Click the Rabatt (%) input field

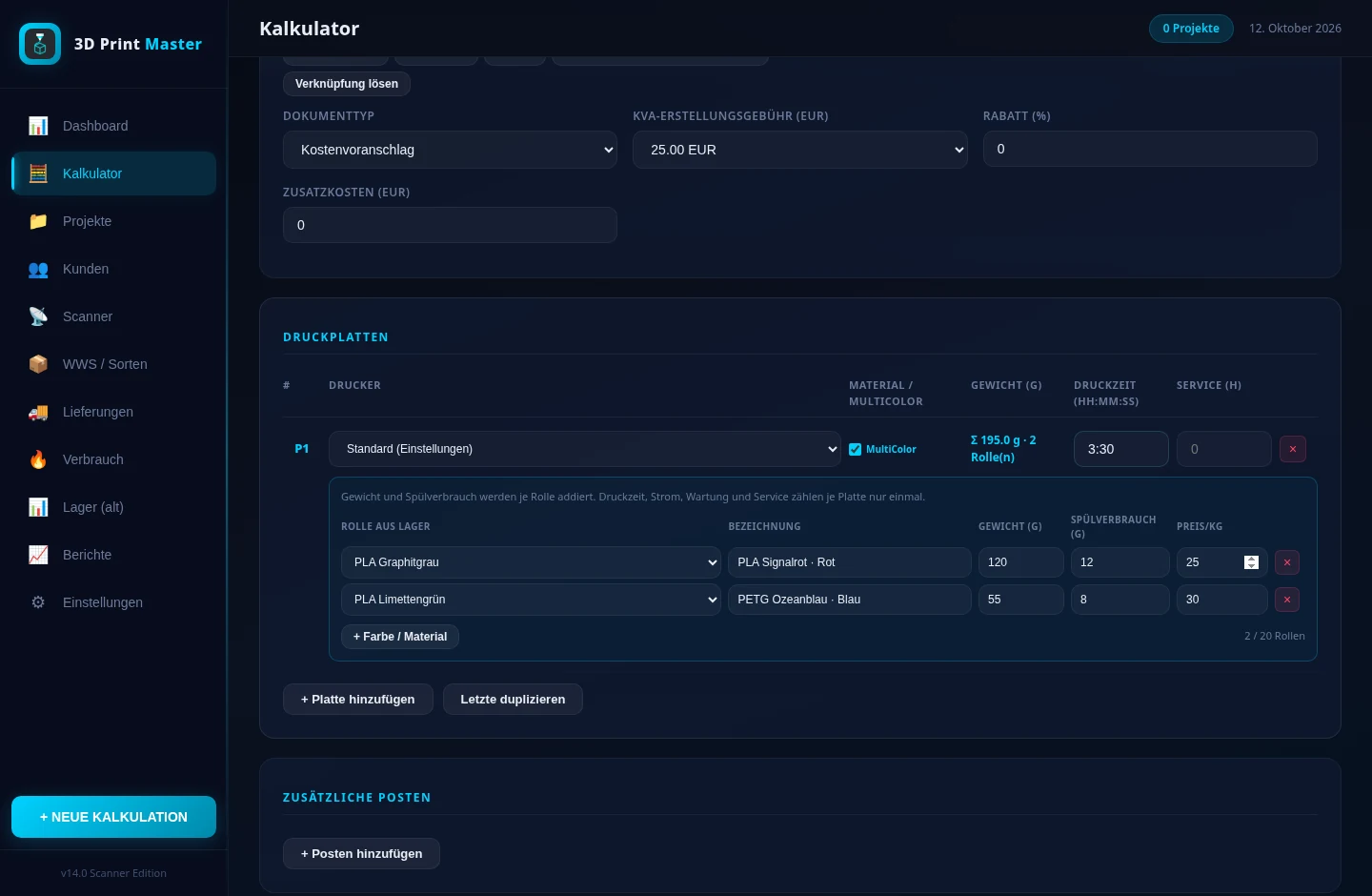click(1150, 149)
